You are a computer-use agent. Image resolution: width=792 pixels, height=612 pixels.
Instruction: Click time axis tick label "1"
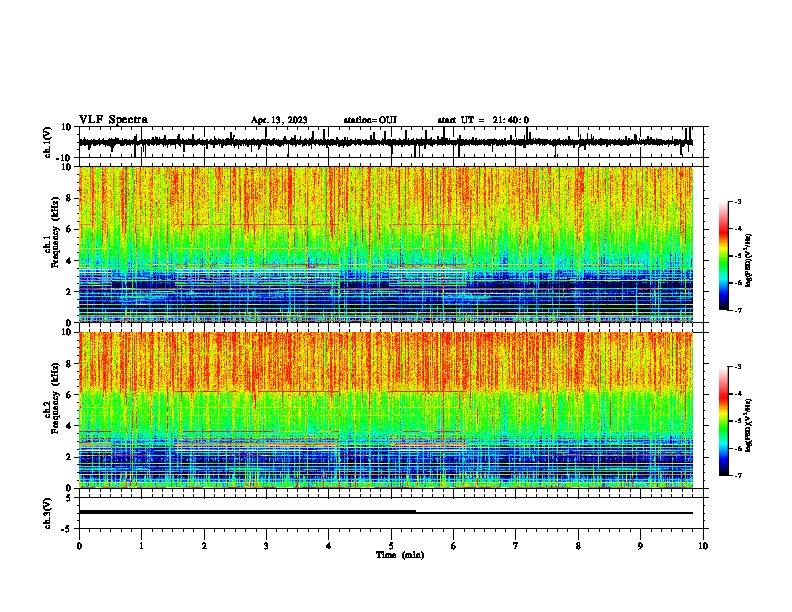[x=141, y=546]
